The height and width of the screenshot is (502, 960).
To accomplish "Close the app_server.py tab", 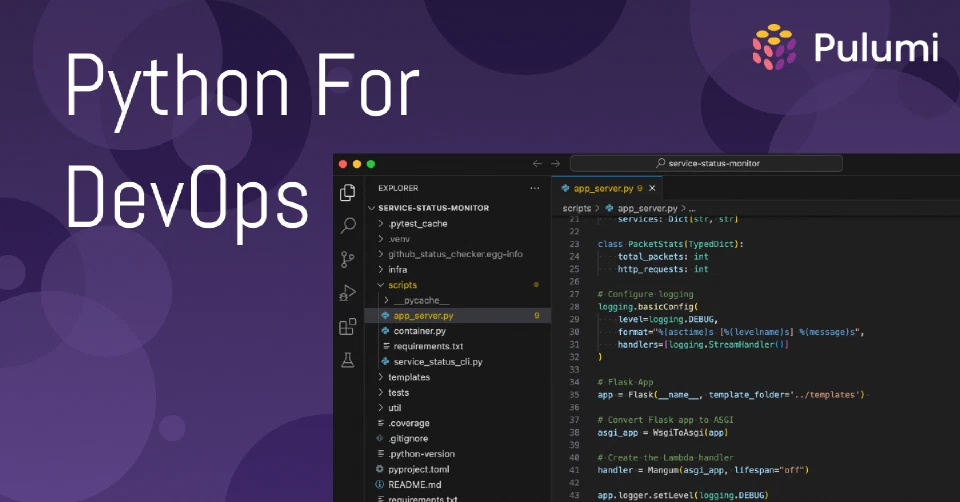I will pos(652,189).
